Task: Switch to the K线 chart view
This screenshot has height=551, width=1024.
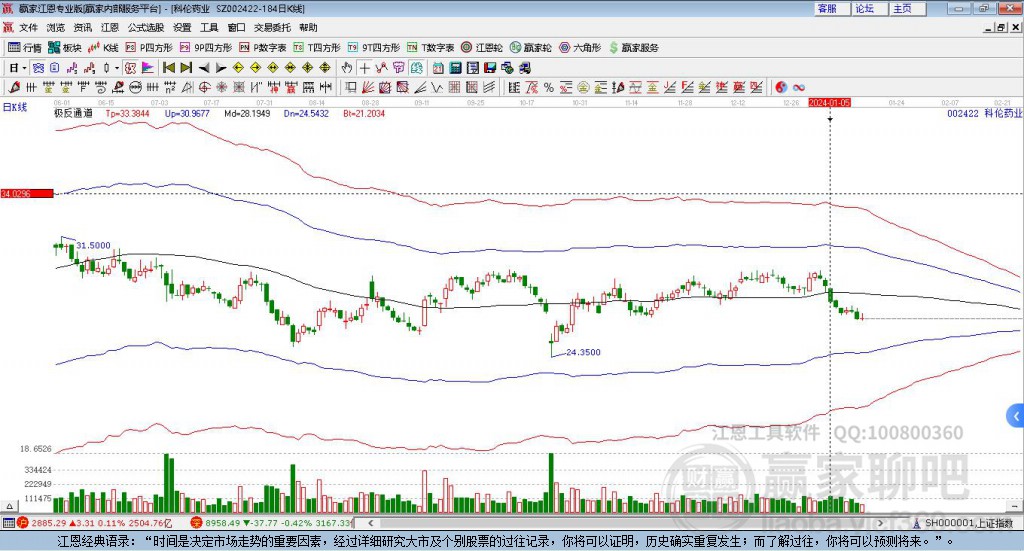Action: [x=103, y=48]
